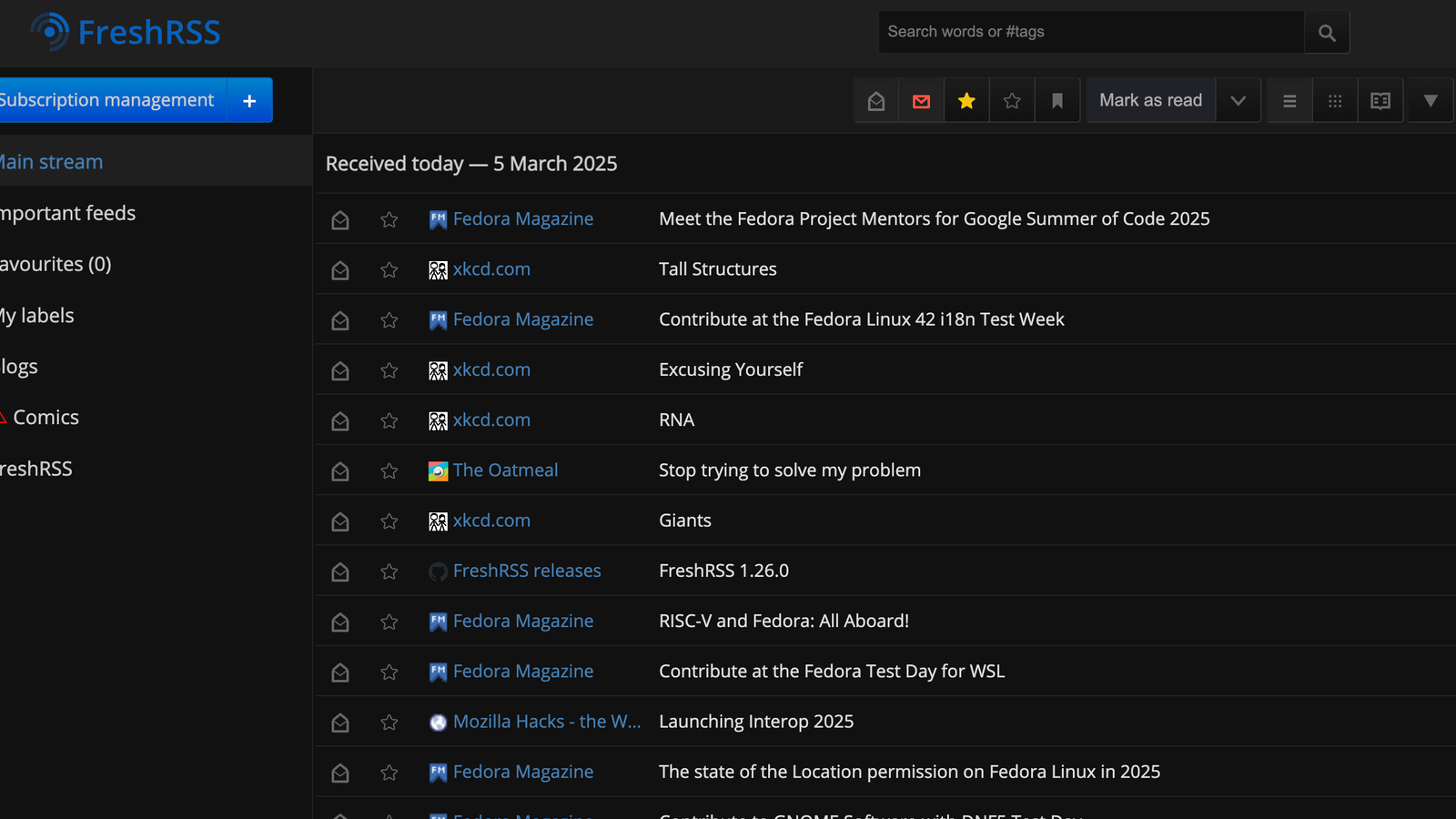Open article 'Meet the Fedora Project Mentors for Google Summer of Code 2025'

coord(935,219)
